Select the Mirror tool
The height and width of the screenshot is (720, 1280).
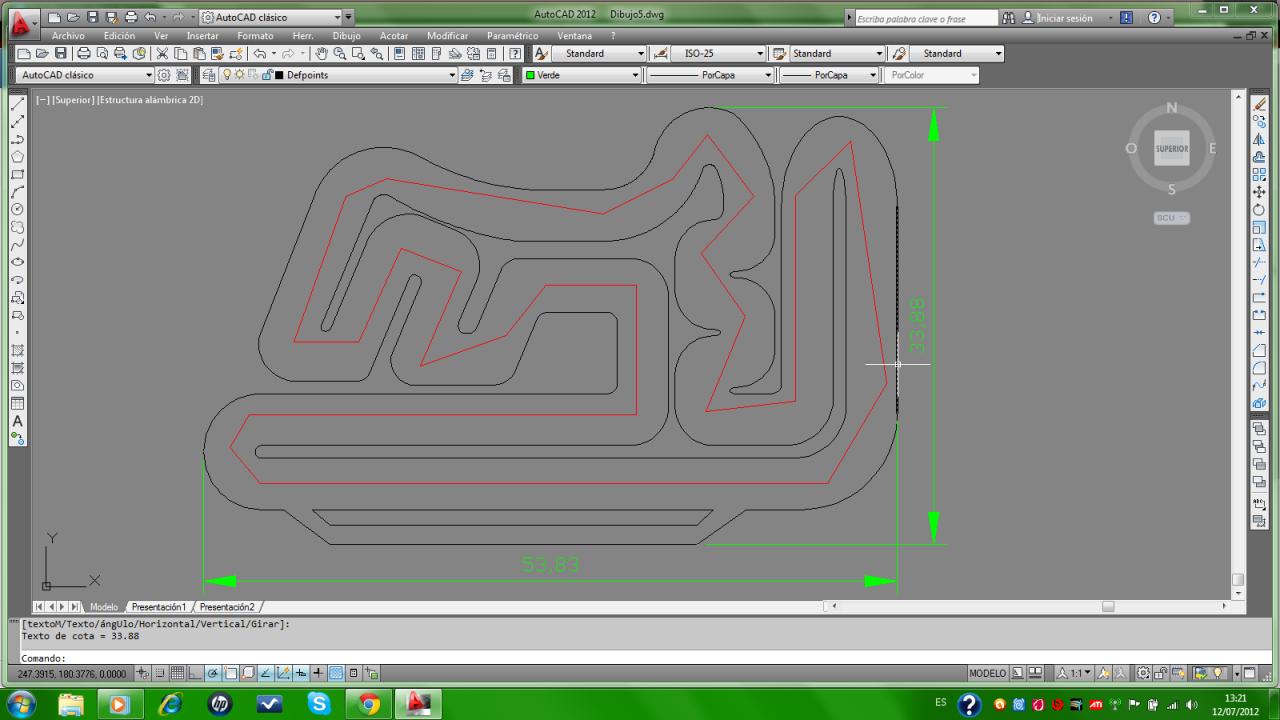click(x=1260, y=139)
